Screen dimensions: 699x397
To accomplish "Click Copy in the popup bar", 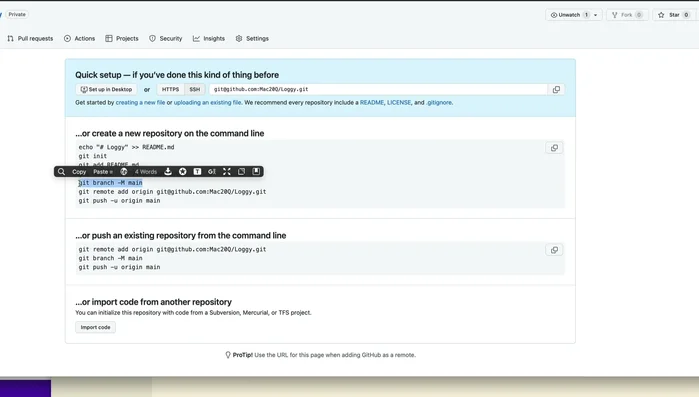I will [79, 172].
